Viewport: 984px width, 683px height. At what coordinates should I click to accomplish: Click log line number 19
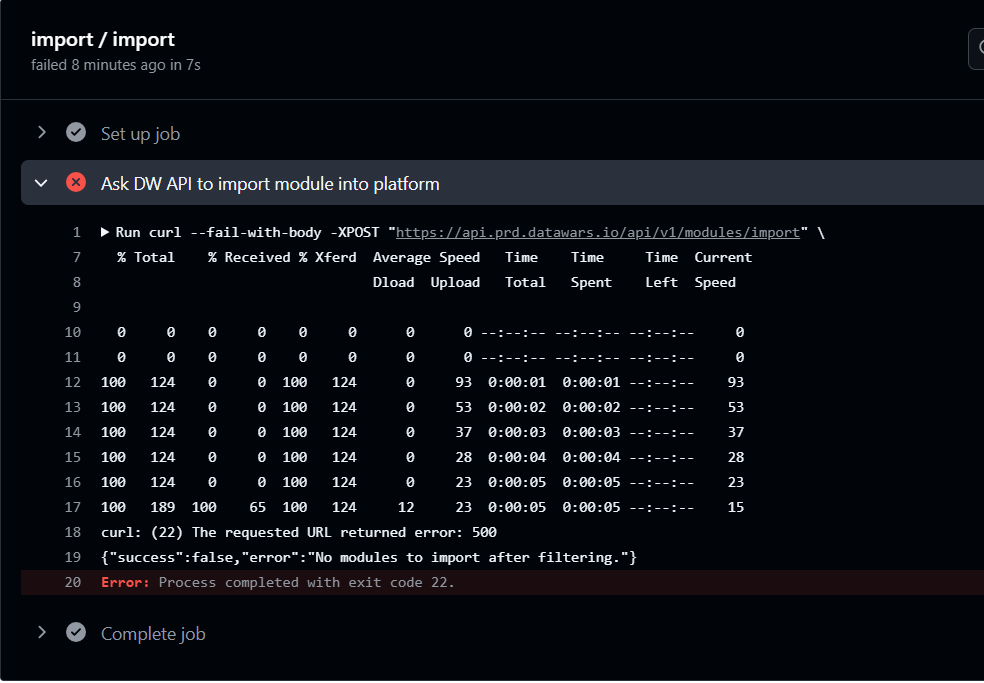point(73,557)
